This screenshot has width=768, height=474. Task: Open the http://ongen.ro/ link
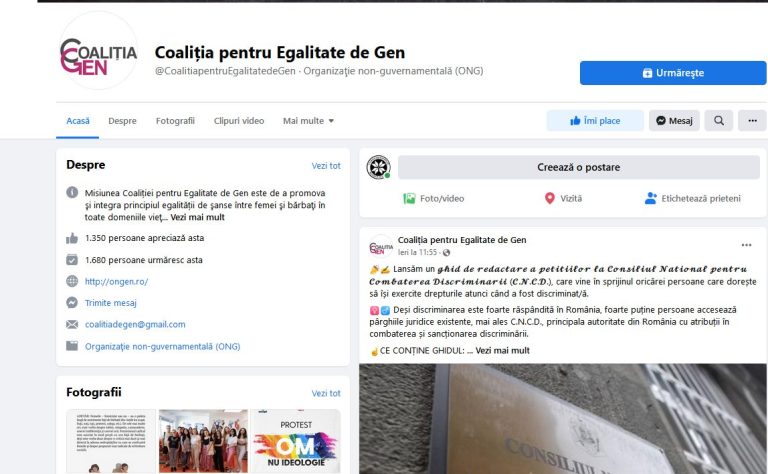[117, 282]
